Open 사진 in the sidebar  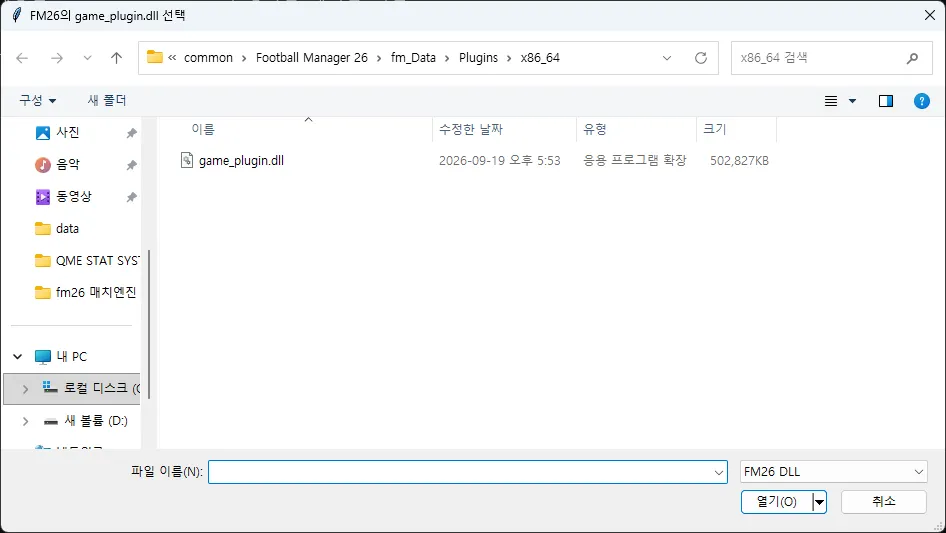68,132
